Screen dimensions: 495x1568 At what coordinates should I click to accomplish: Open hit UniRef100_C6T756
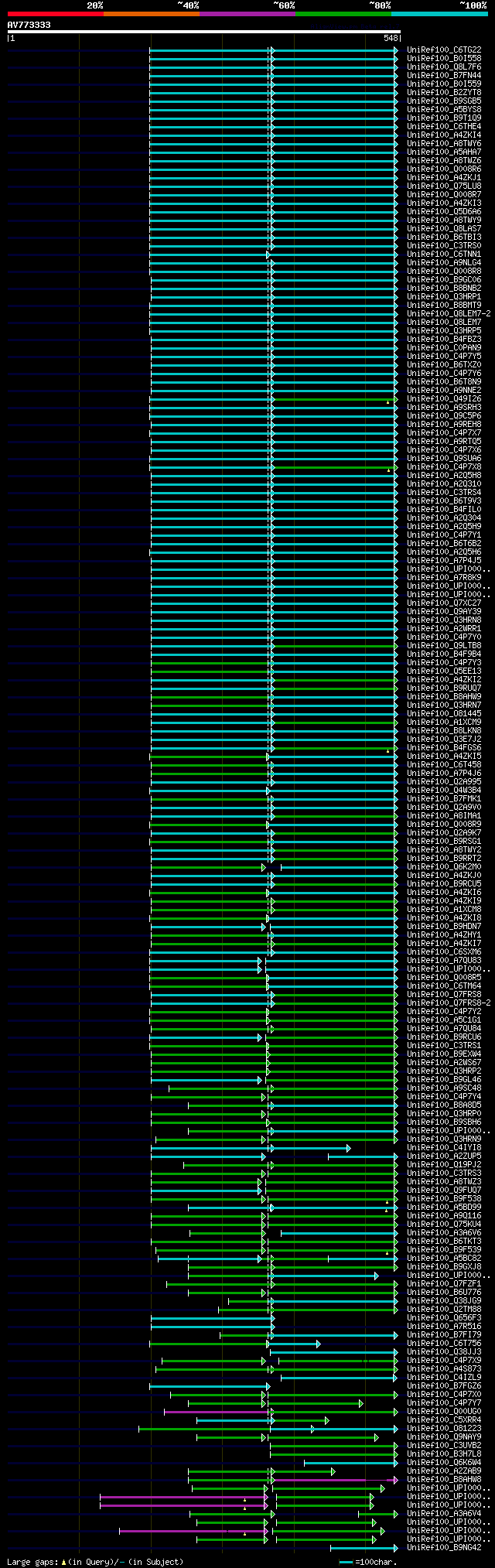pos(444,1344)
